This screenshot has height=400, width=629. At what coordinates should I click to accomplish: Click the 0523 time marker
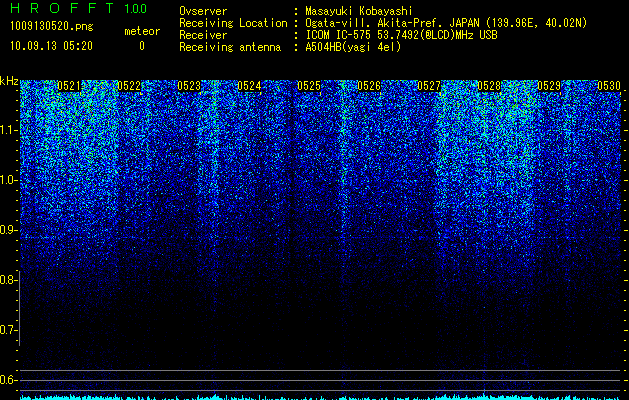click(189, 86)
